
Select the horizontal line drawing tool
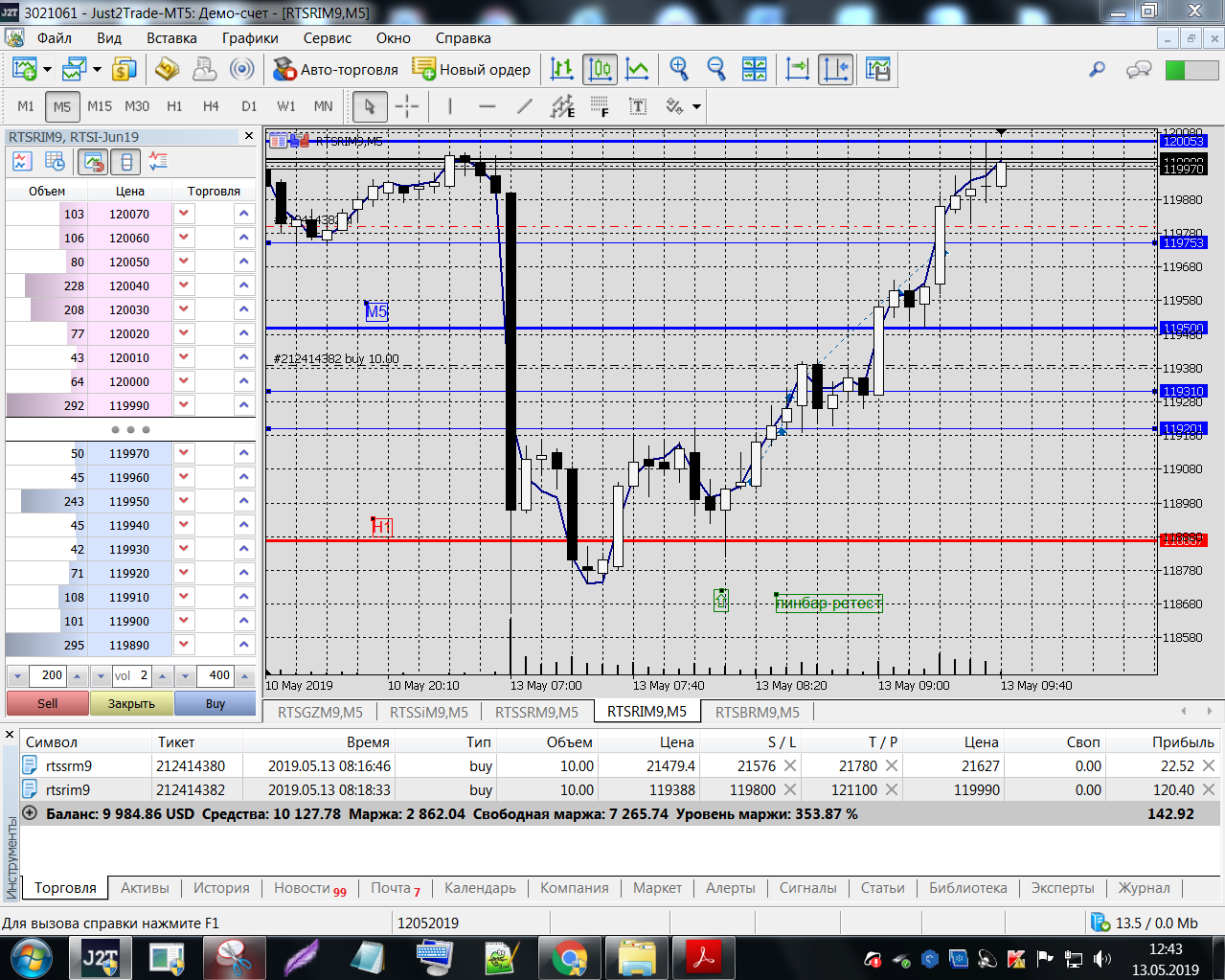pos(488,106)
